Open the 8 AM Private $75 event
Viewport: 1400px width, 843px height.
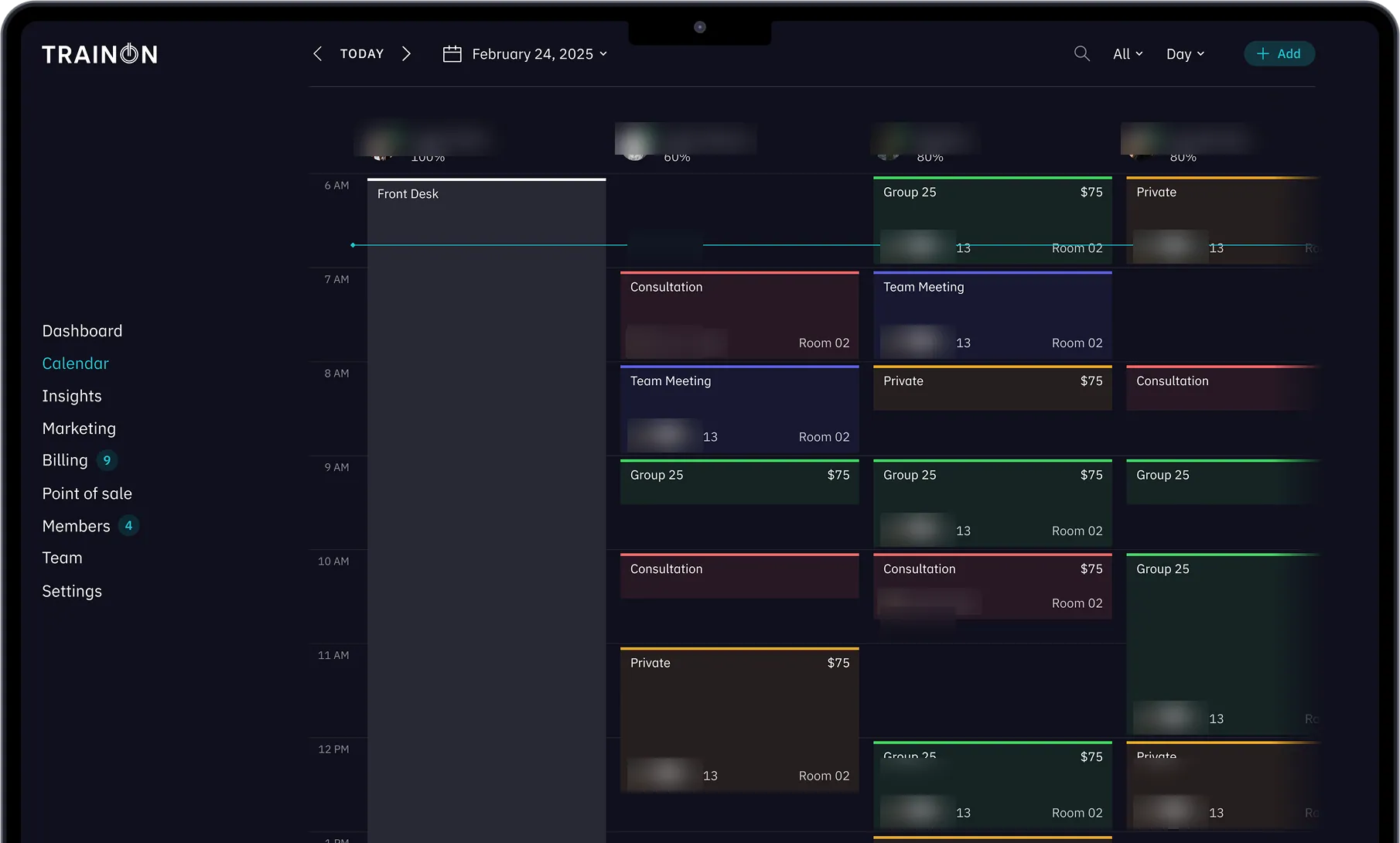click(992, 387)
